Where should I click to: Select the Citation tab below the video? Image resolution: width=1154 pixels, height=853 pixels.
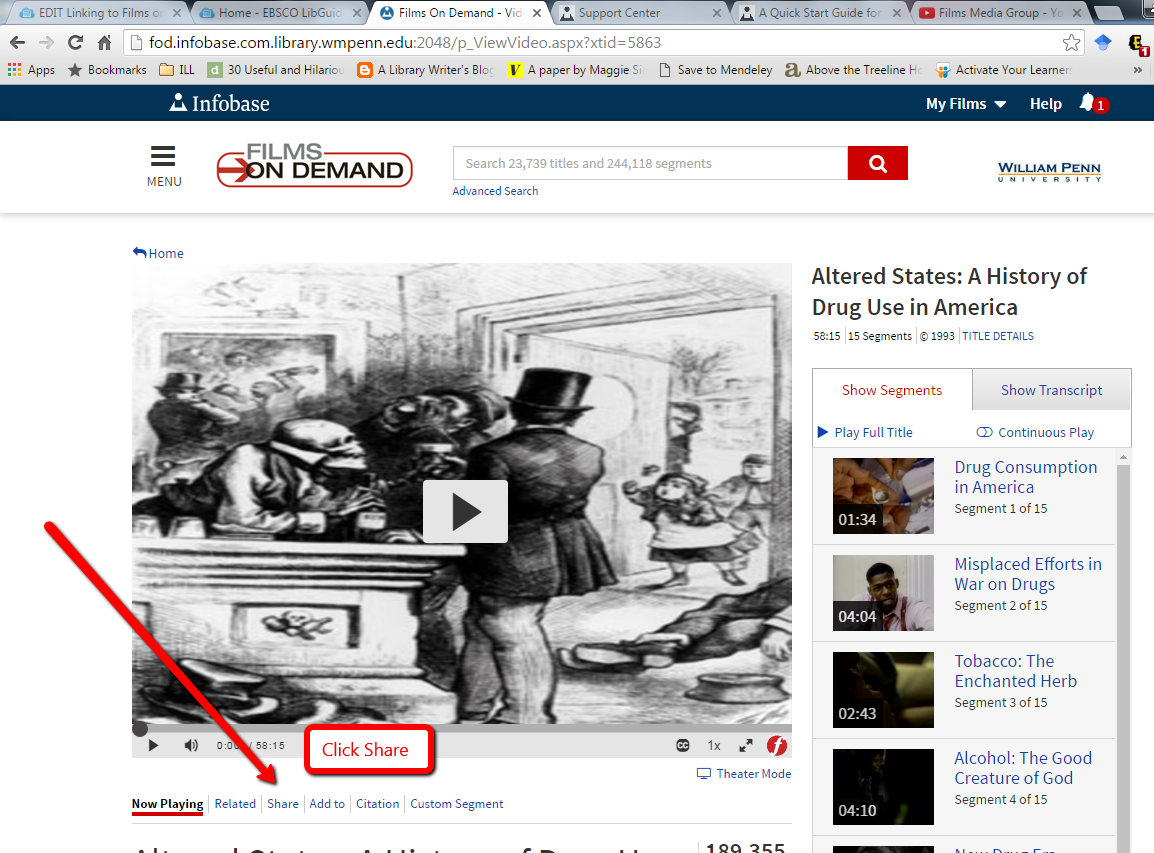(377, 803)
